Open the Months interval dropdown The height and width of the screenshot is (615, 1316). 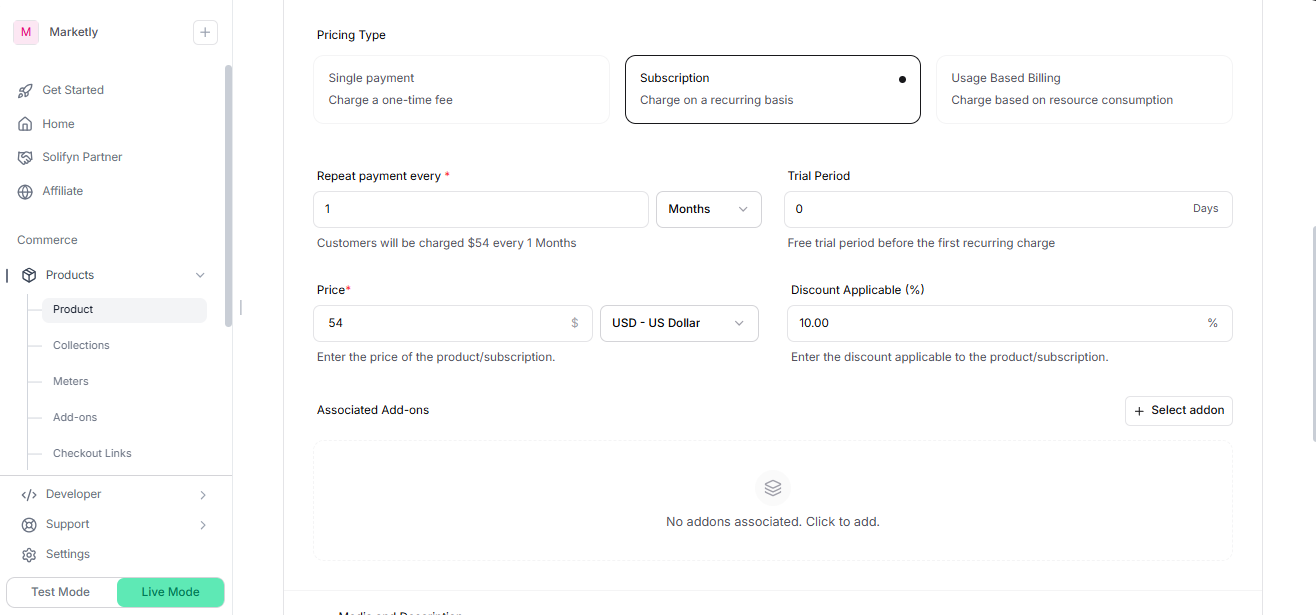coord(709,209)
